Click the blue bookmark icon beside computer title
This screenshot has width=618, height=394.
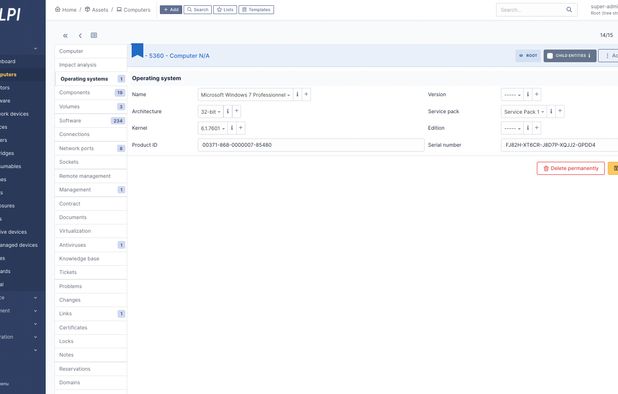click(137, 50)
